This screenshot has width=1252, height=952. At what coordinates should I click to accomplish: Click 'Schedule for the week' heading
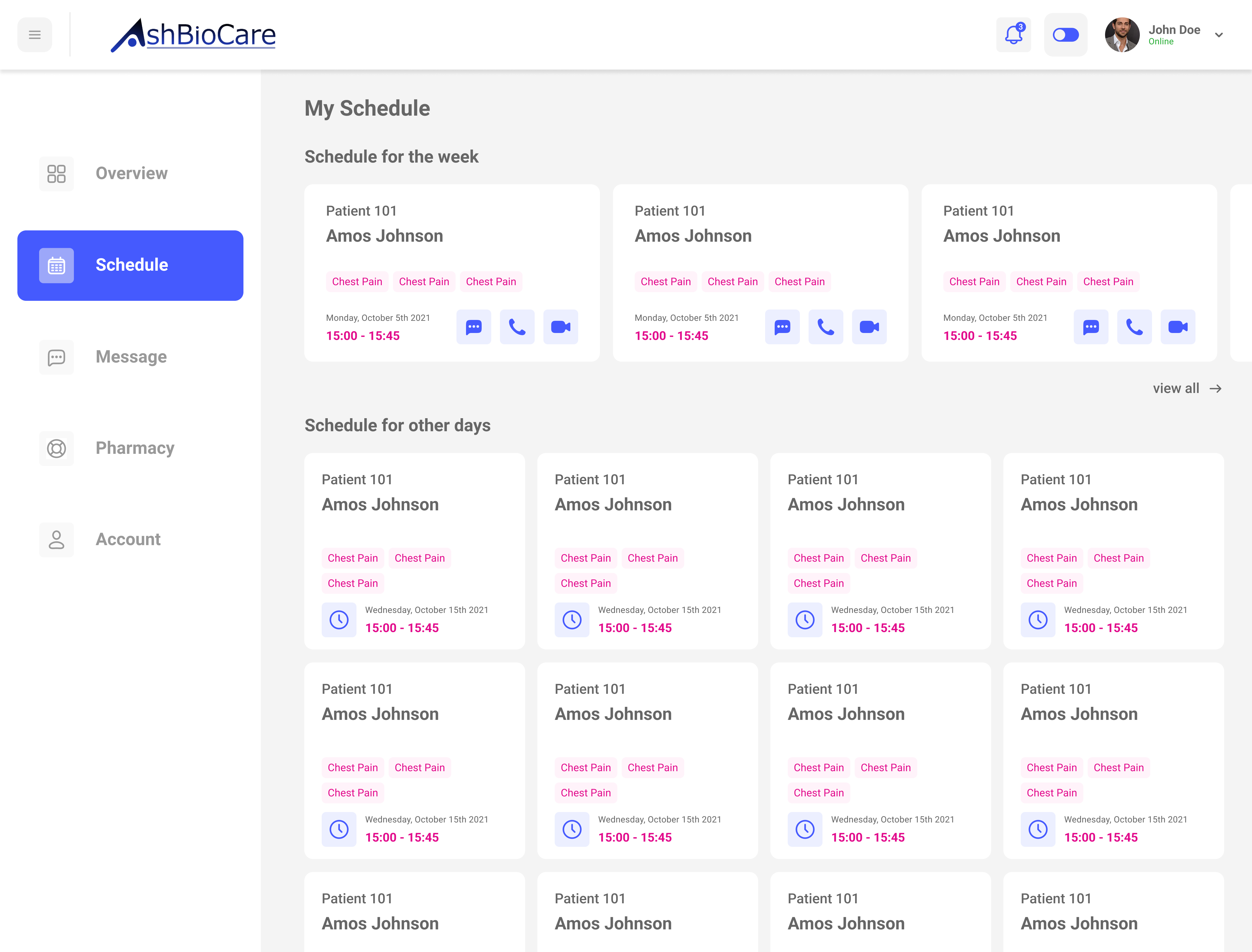(x=392, y=157)
